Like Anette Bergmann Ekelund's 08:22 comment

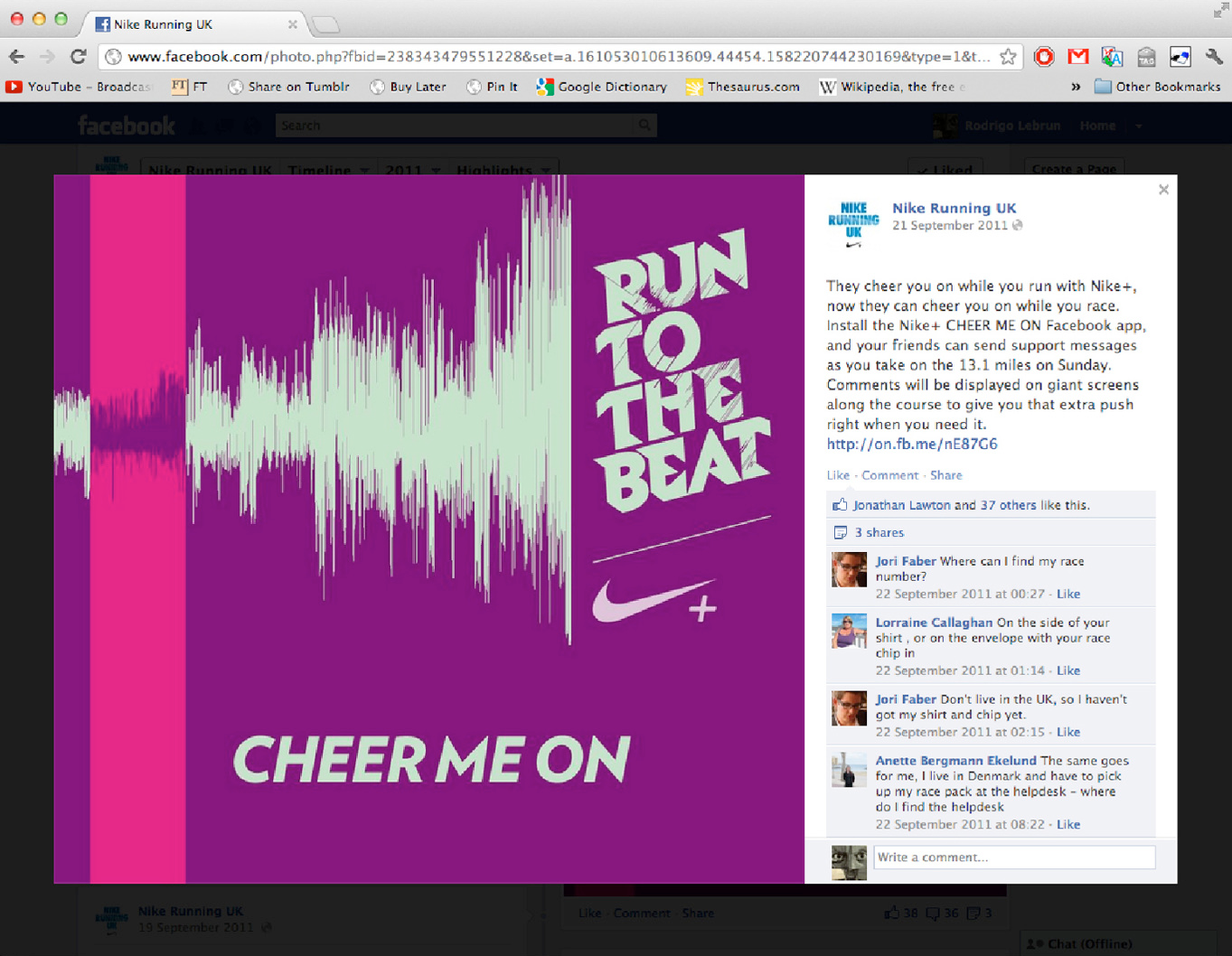1068,824
